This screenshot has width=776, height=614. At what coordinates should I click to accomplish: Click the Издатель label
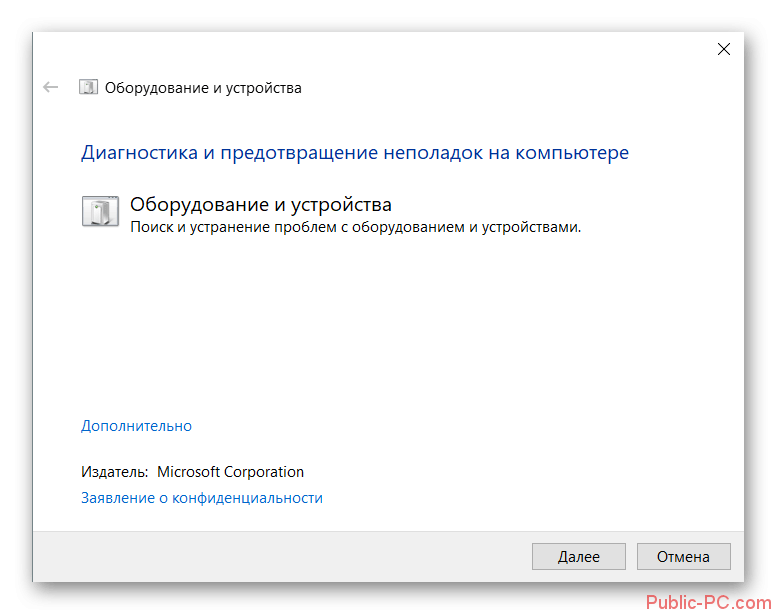coord(114,472)
